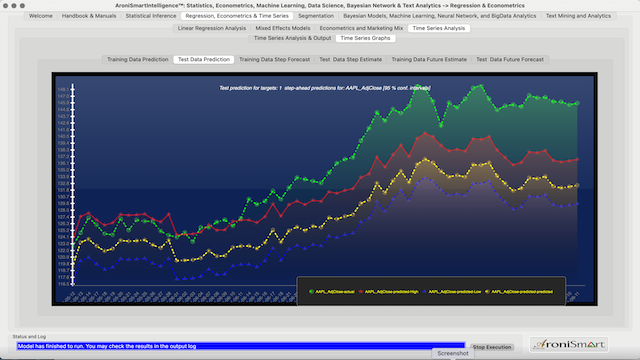This screenshot has height=360, width=640.
Task: Click the status log message field
Action: click(x=241, y=346)
